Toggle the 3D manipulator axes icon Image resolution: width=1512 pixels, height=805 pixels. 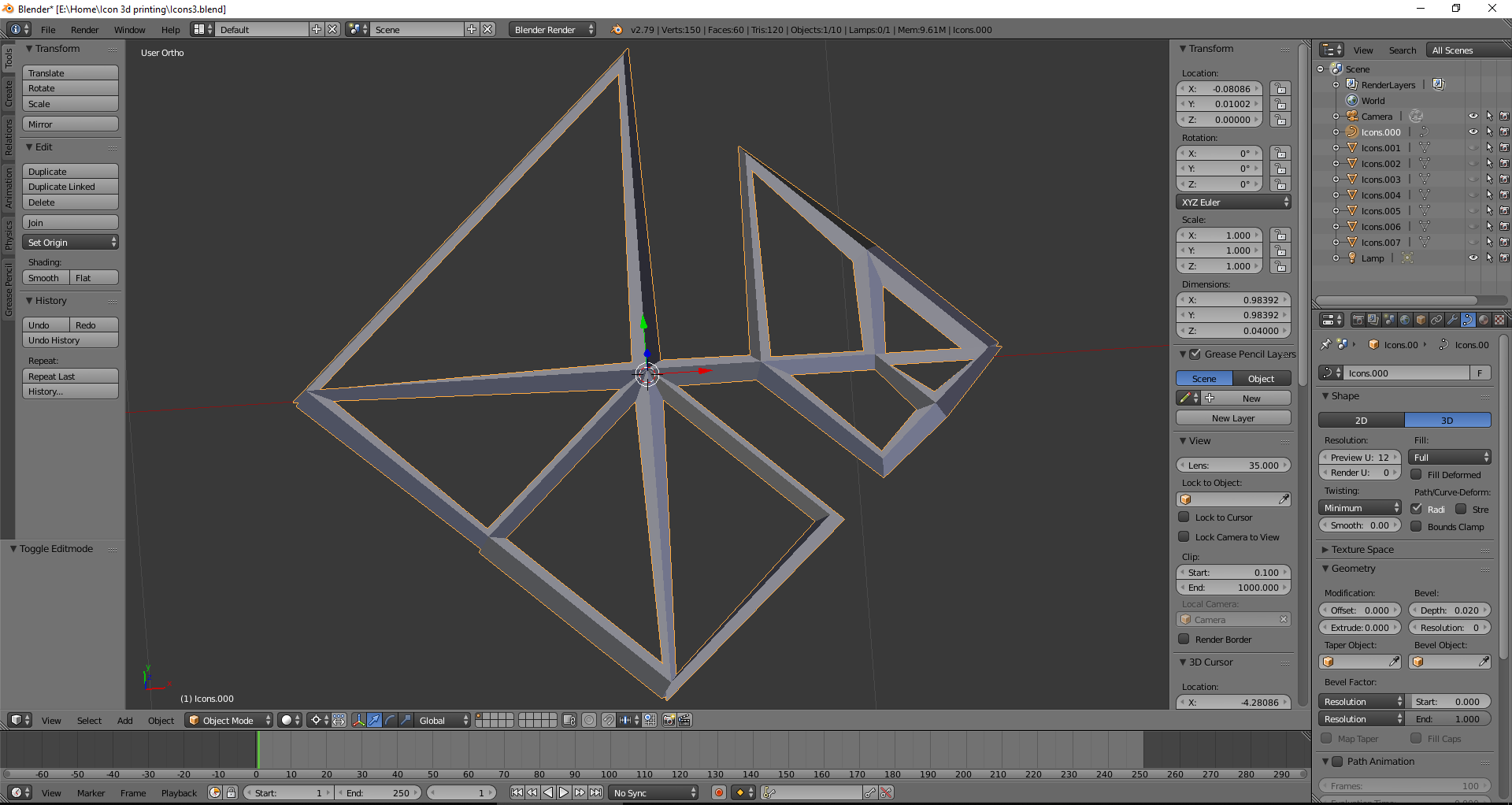coord(358,720)
